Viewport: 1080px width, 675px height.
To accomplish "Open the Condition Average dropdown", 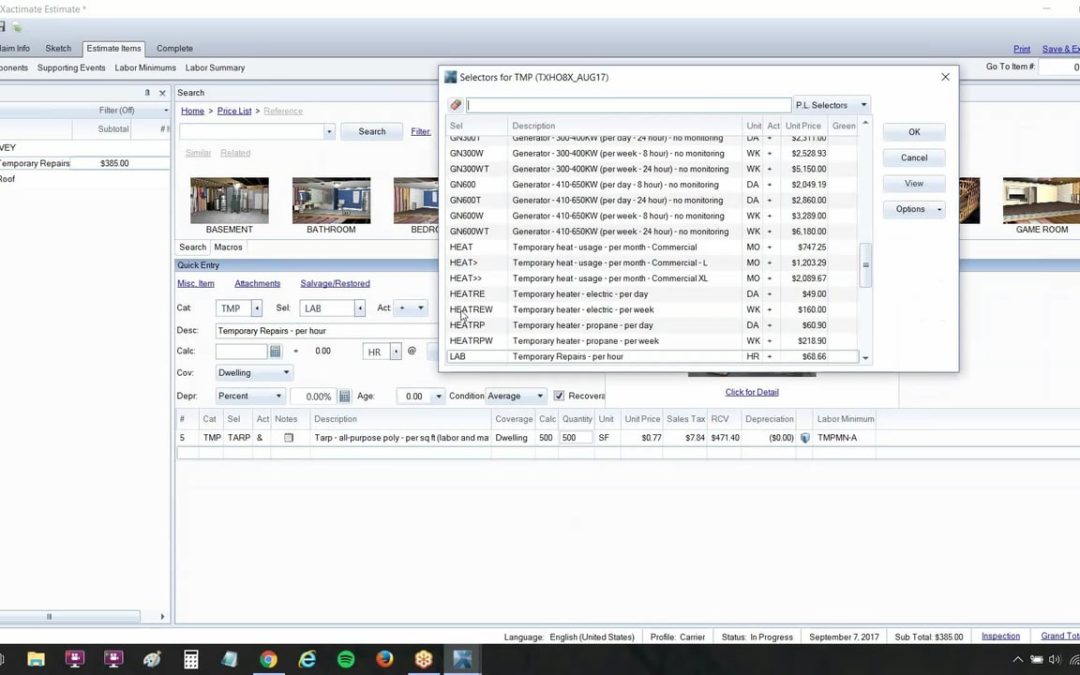I will coord(539,396).
